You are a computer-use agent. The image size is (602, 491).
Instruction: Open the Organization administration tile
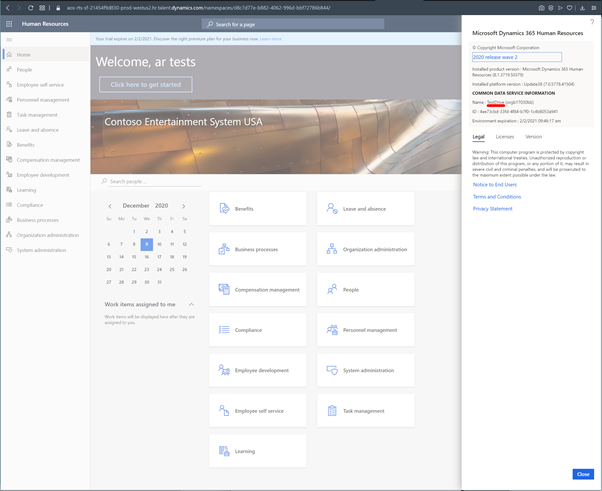coord(366,249)
